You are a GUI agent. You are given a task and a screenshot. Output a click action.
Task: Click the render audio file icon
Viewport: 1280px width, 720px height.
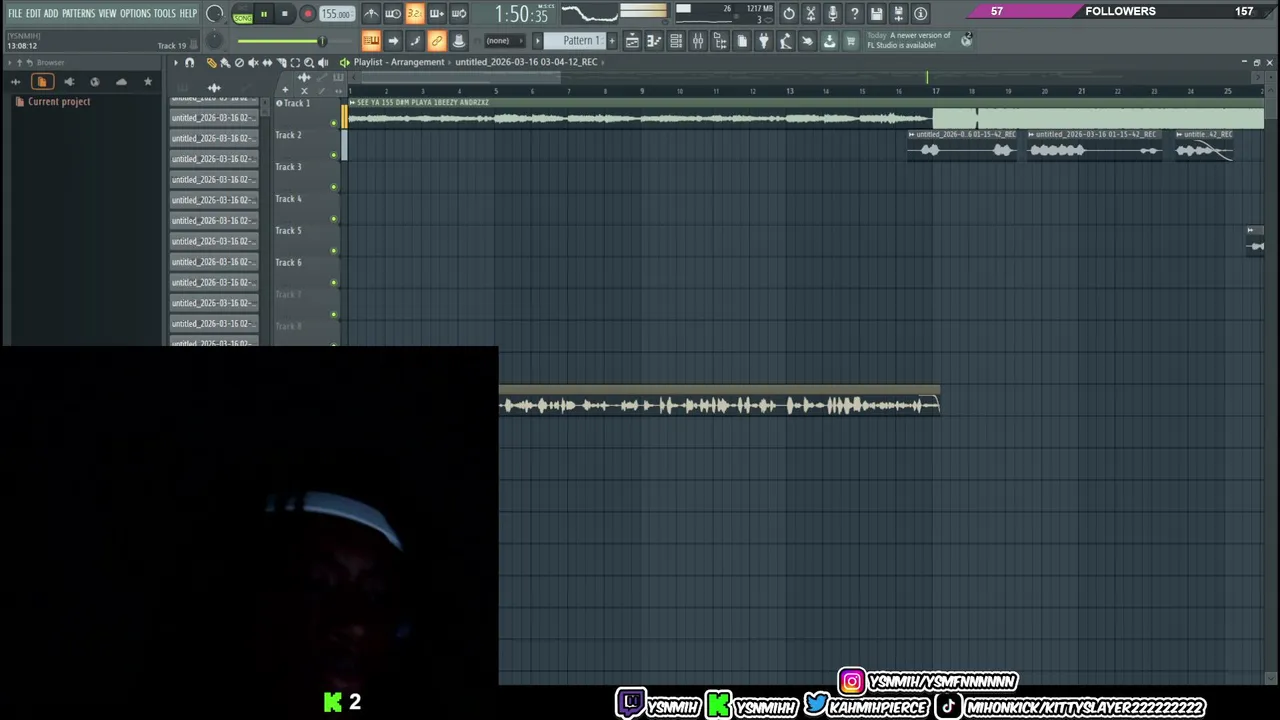[x=899, y=14]
